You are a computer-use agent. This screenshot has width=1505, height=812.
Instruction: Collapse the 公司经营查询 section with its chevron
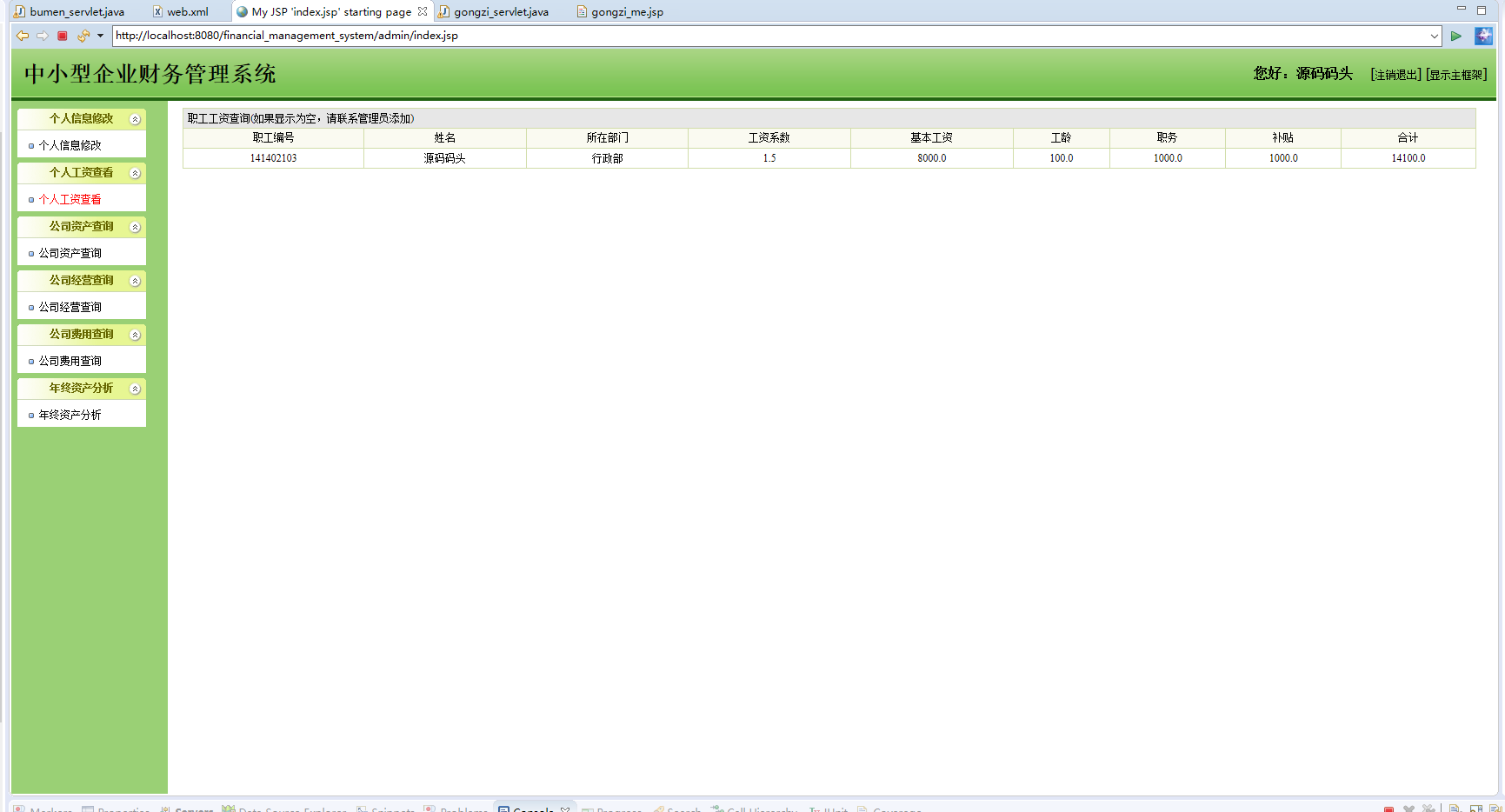tap(135, 281)
